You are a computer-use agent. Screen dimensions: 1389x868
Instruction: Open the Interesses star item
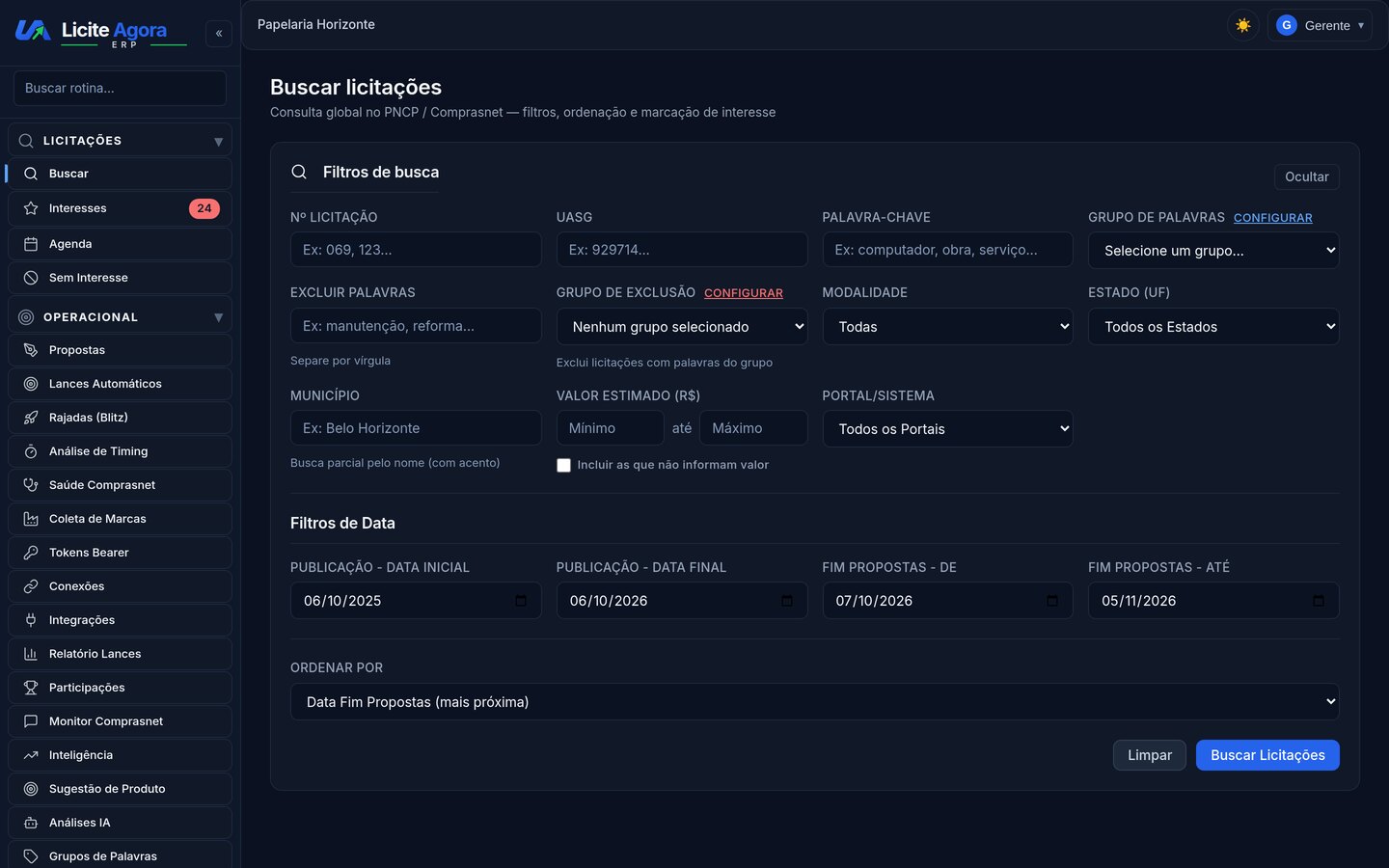[x=120, y=208]
